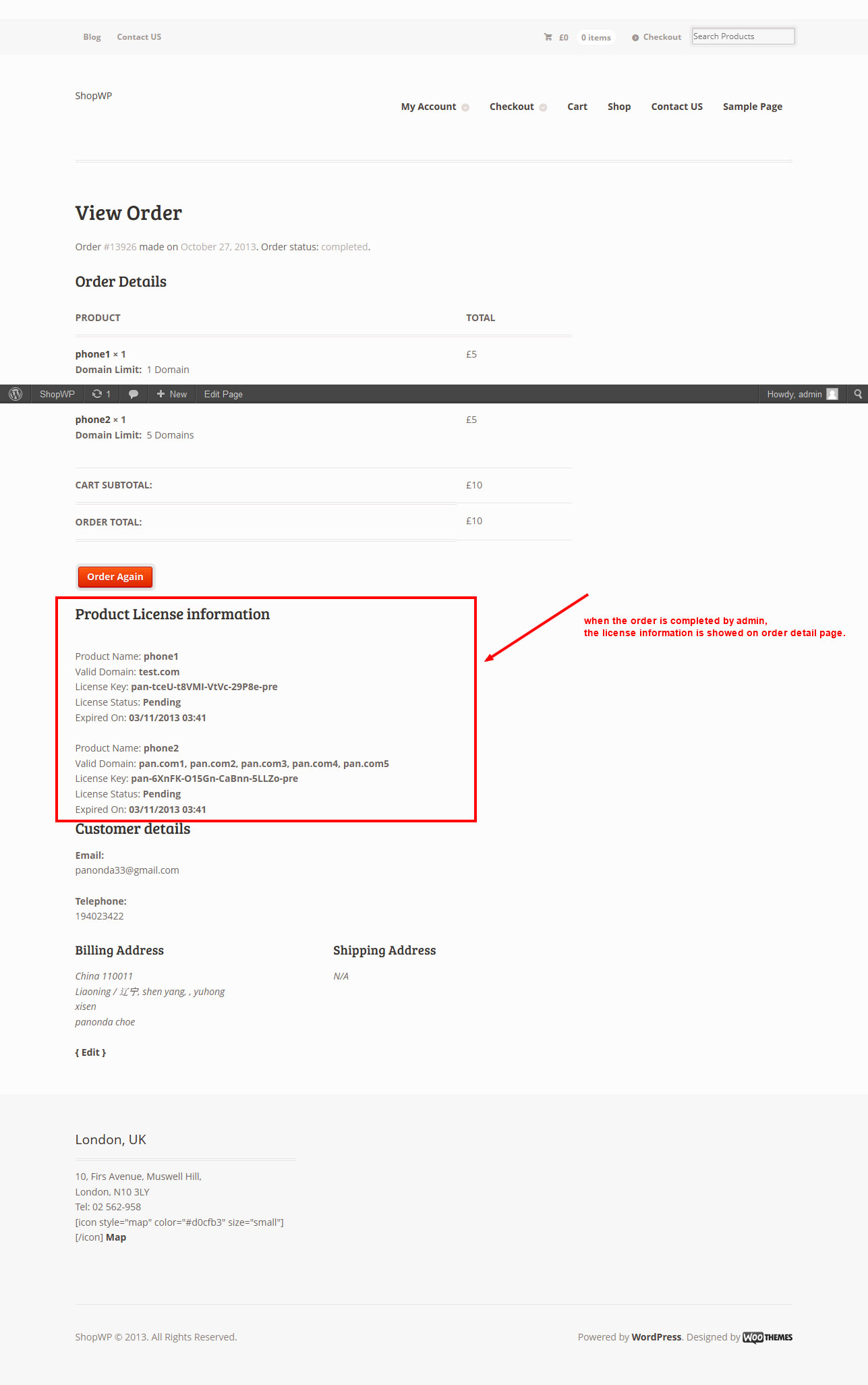Open the My Account menu

(428, 107)
